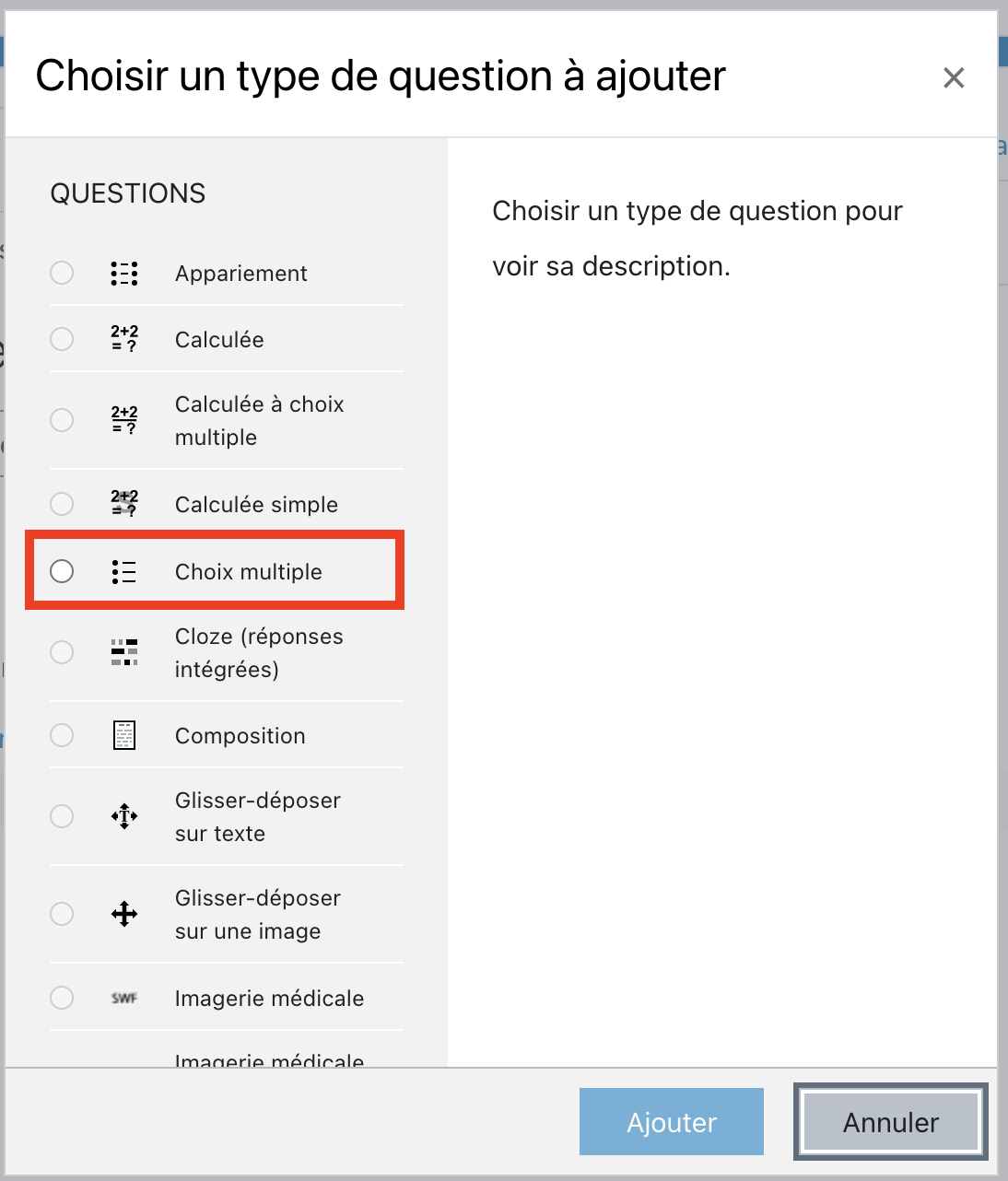Close the question type dialog
The height and width of the screenshot is (1181, 1008).
(x=954, y=78)
